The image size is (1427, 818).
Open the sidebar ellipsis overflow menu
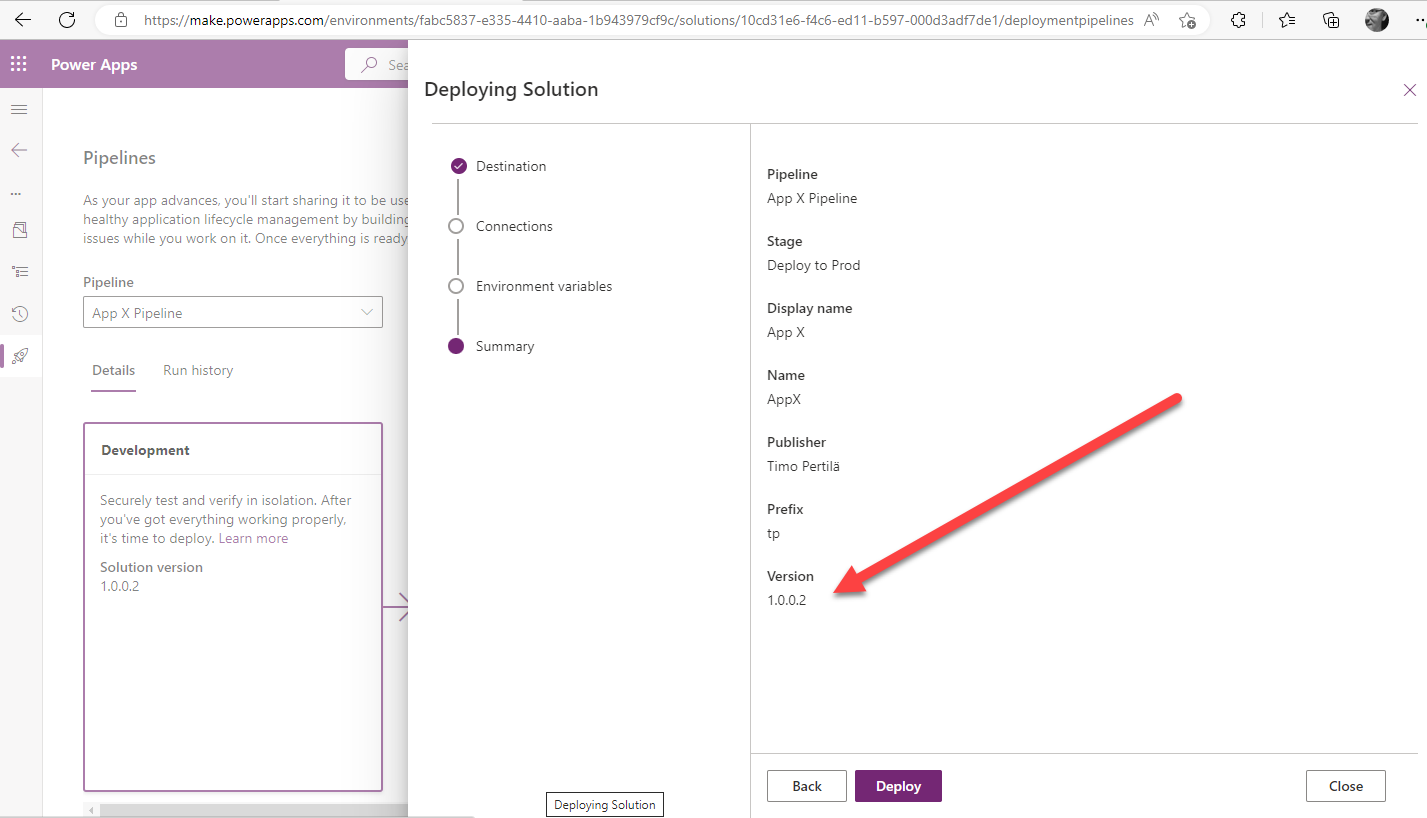pos(16,193)
